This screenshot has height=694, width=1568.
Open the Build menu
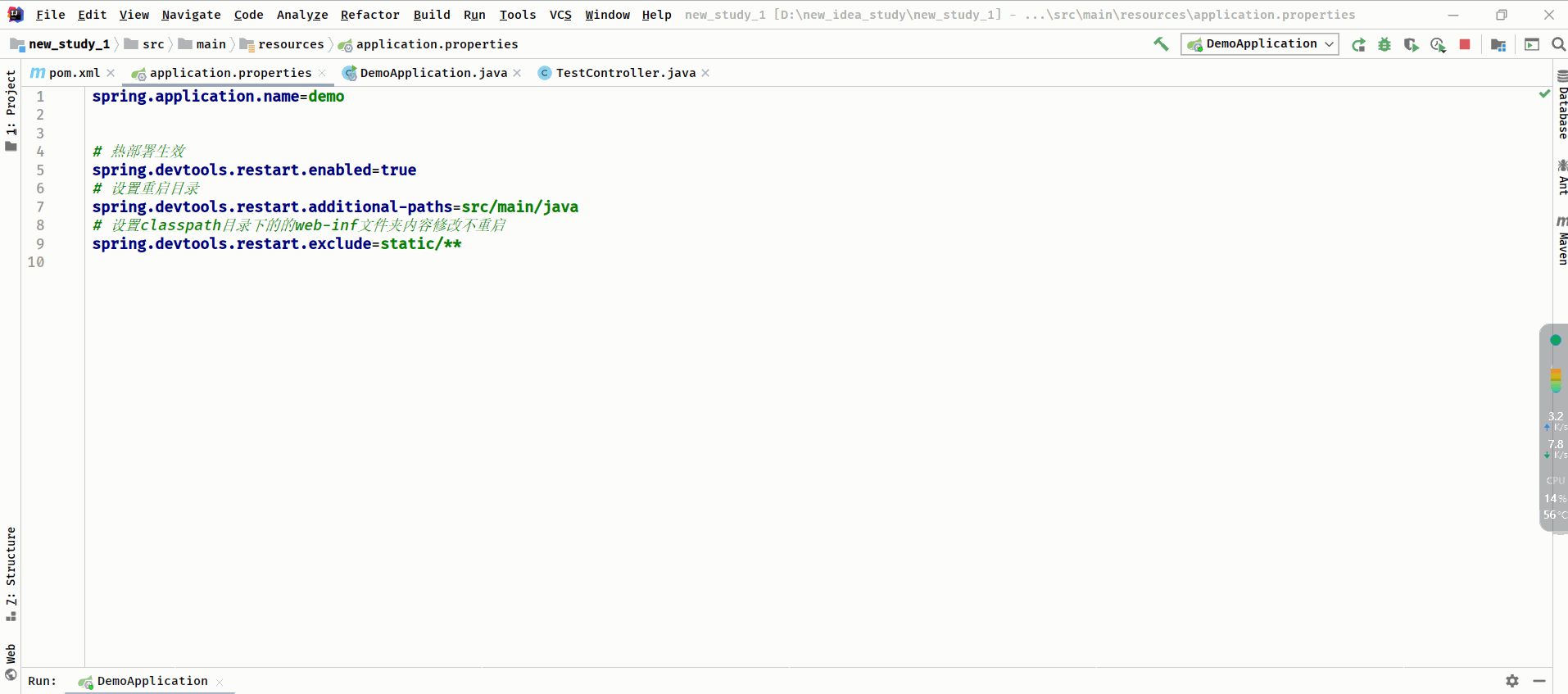432,15
